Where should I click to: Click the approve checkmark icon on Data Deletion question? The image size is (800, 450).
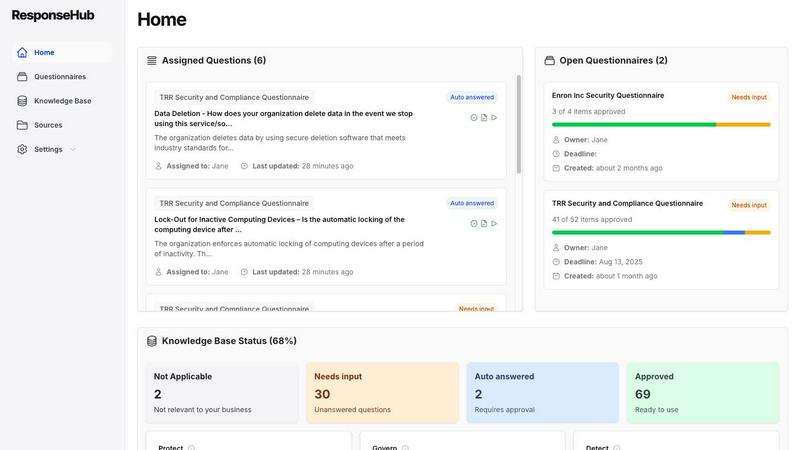click(x=474, y=118)
